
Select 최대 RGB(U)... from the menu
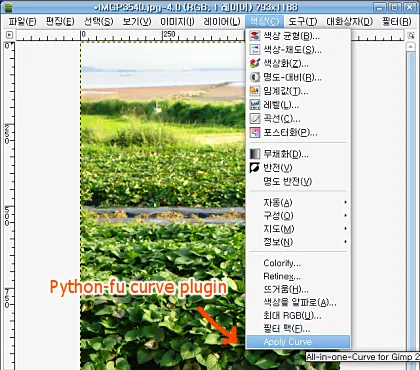point(298,316)
